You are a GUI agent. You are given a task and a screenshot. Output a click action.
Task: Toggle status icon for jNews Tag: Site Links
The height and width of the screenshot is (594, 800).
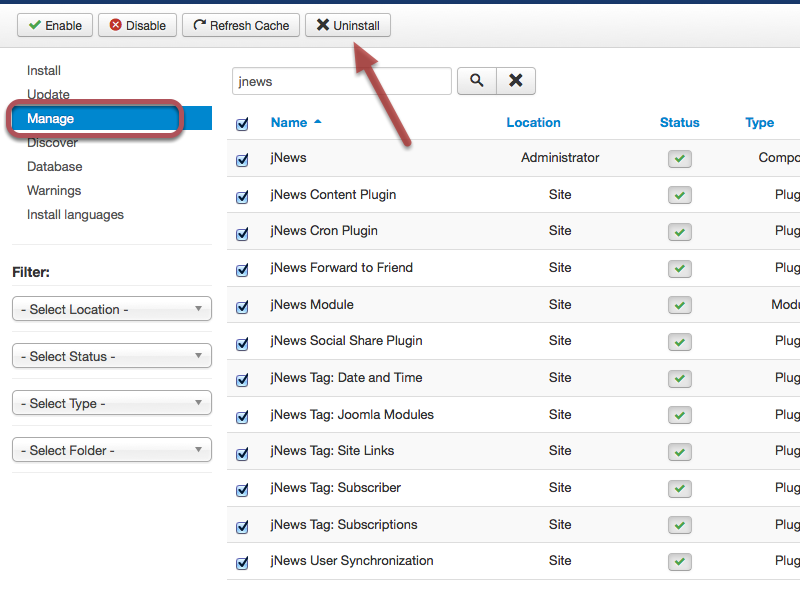click(680, 452)
